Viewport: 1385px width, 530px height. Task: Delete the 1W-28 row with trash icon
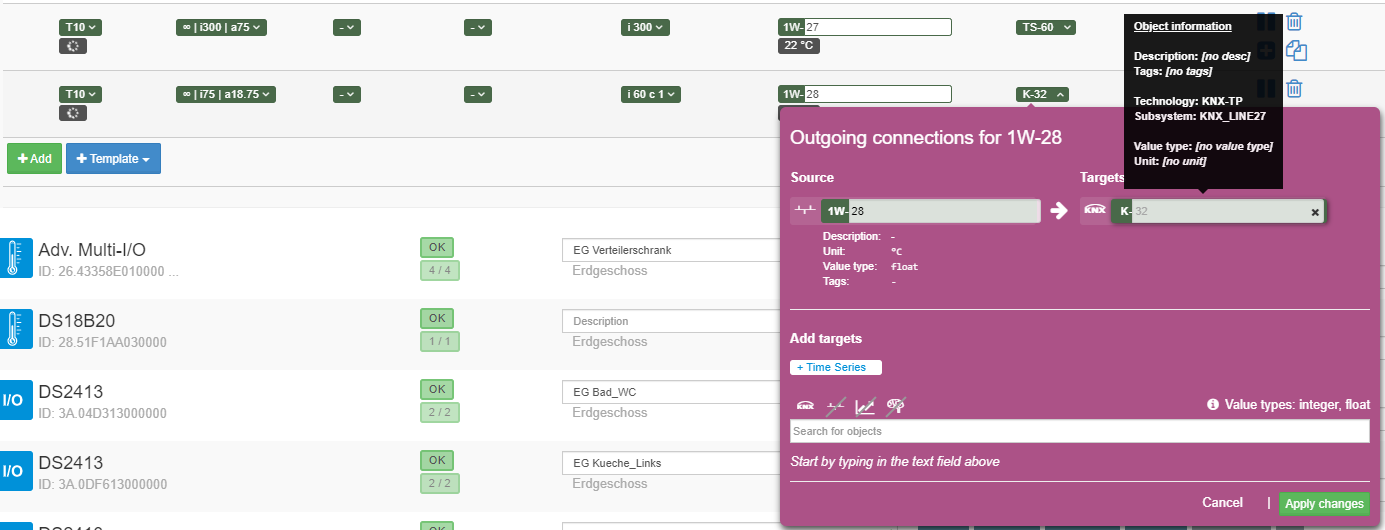tap(1294, 89)
